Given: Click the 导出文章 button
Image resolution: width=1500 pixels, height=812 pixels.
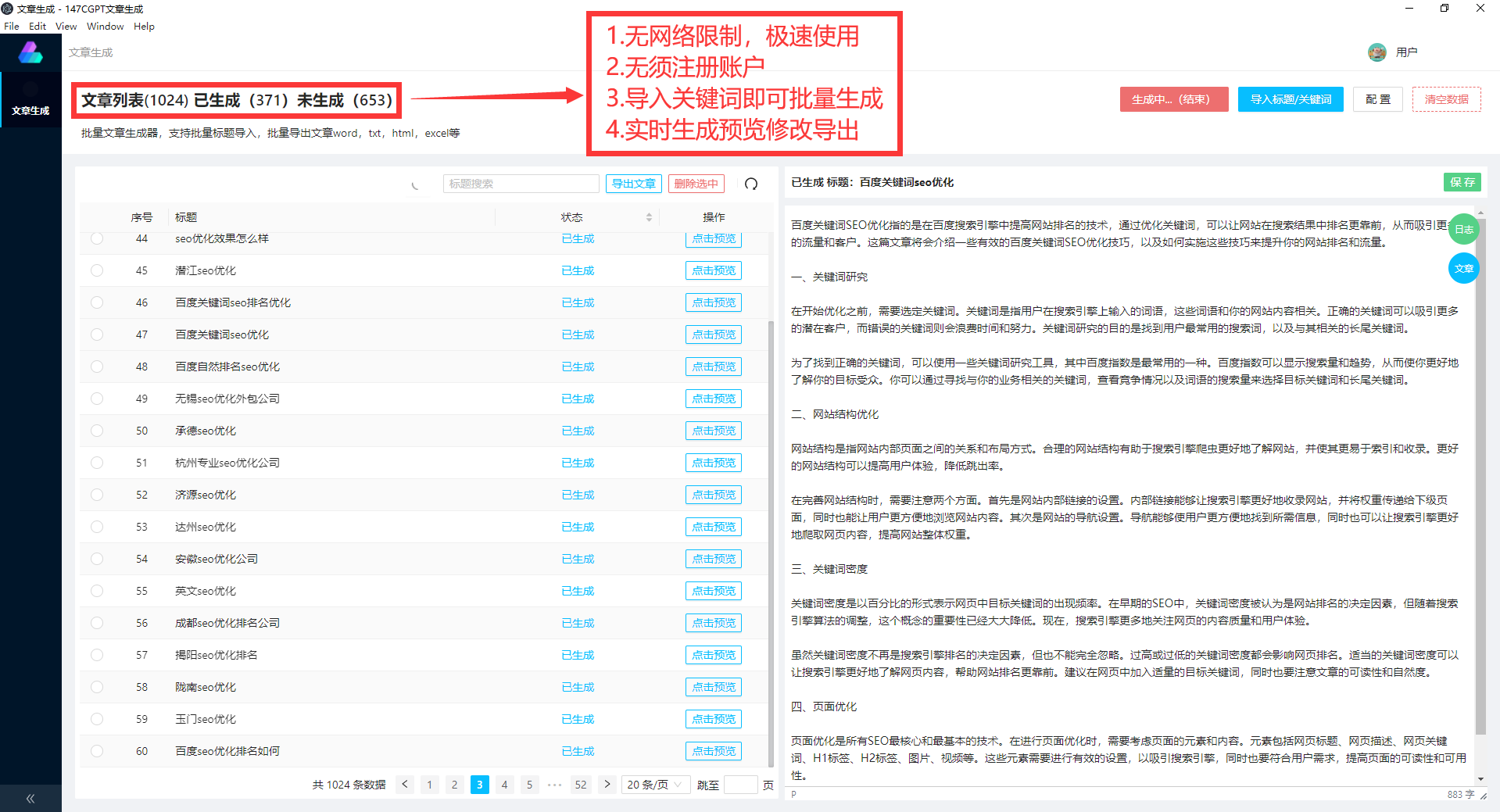Looking at the screenshot, I should pos(633,184).
